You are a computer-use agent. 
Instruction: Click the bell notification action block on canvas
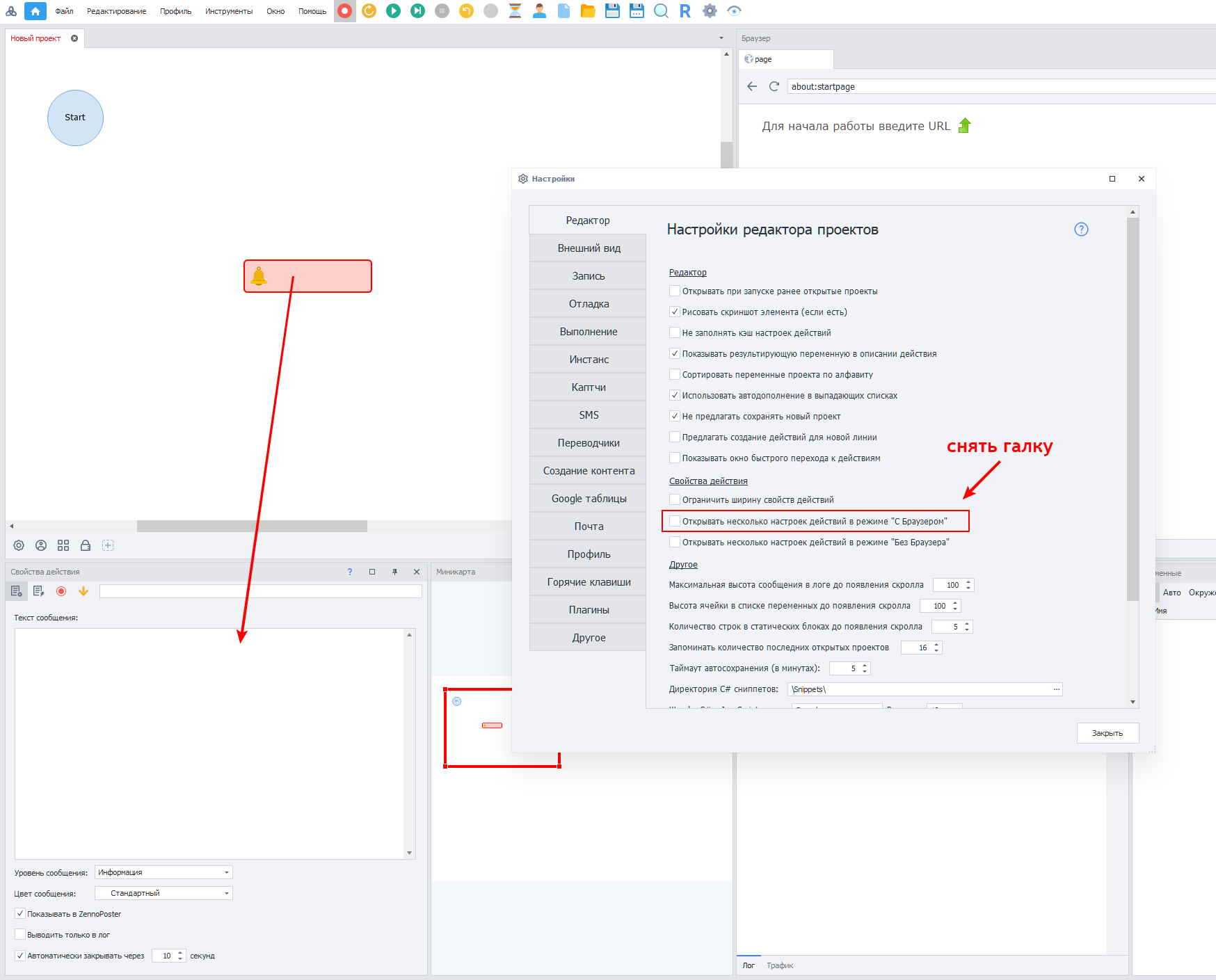[x=307, y=276]
